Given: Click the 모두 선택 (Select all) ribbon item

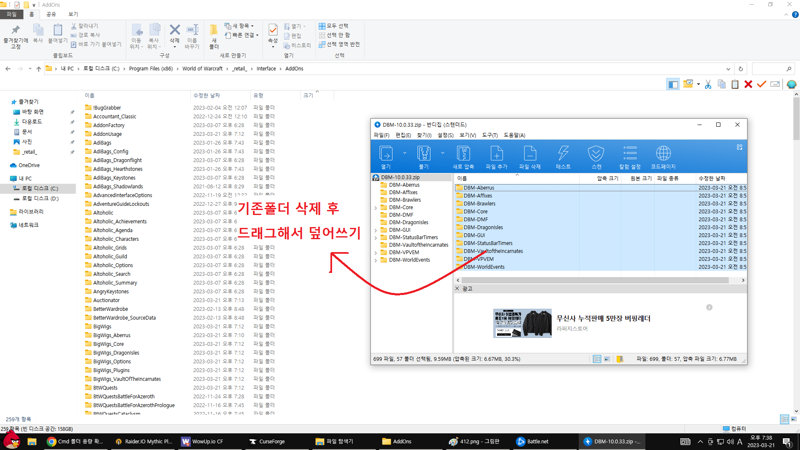Looking at the screenshot, I should 333,26.
